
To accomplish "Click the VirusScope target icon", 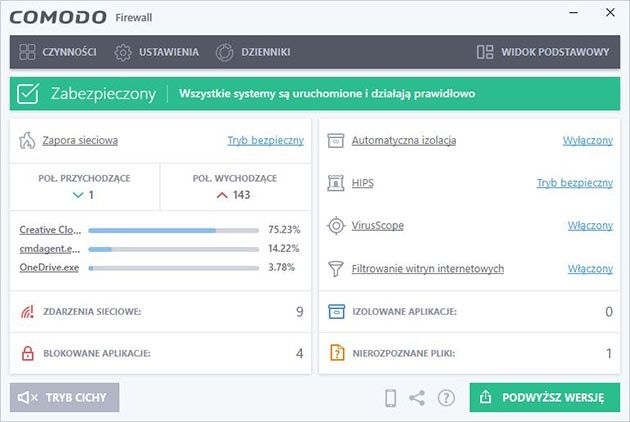I will point(336,225).
